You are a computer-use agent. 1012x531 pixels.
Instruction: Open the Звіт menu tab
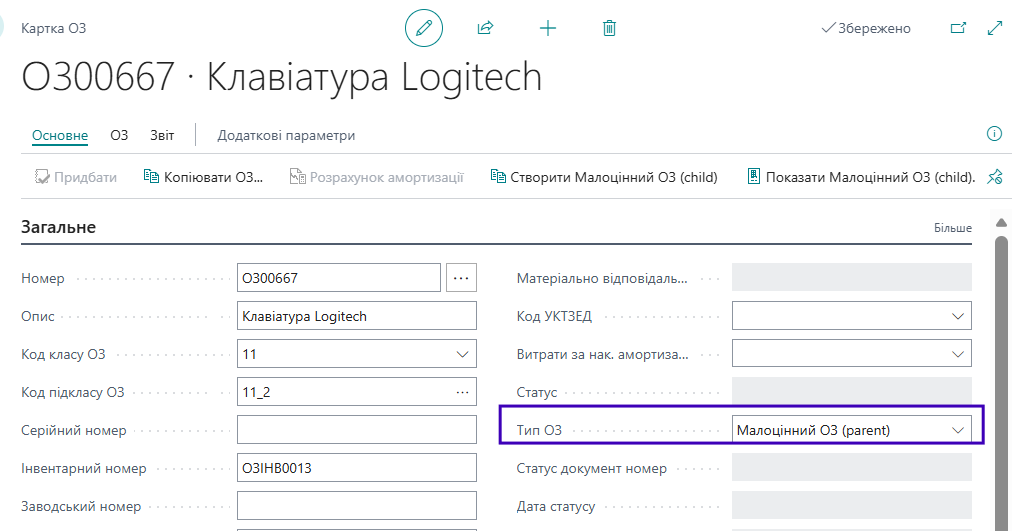pyautogui.click(x=162, y=135)
